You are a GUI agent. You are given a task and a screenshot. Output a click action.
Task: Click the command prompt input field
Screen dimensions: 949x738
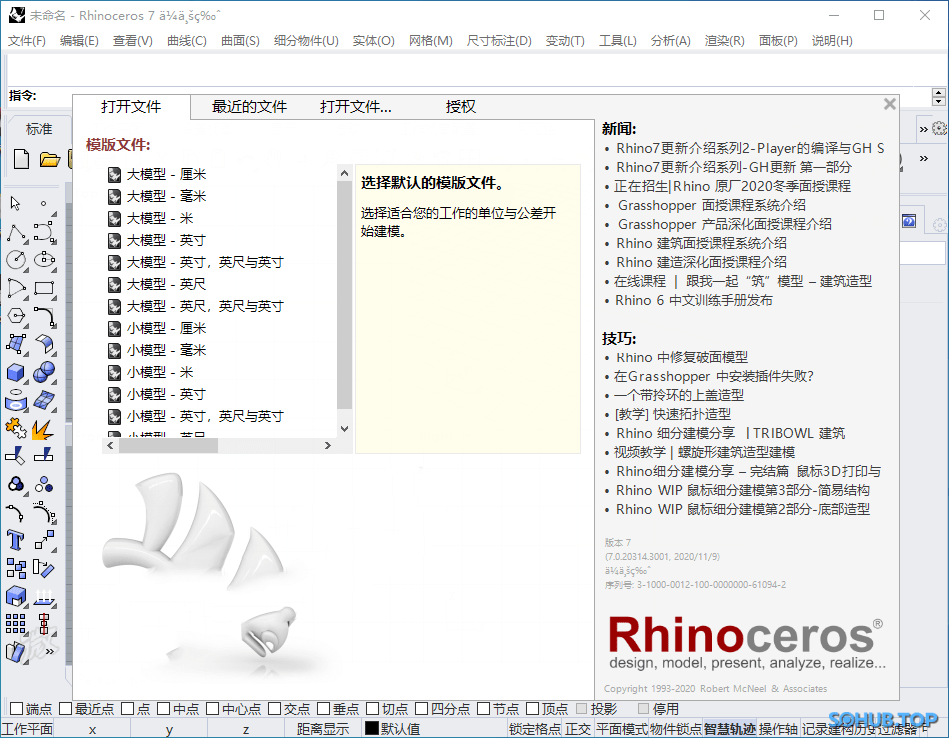click(484, 95)
